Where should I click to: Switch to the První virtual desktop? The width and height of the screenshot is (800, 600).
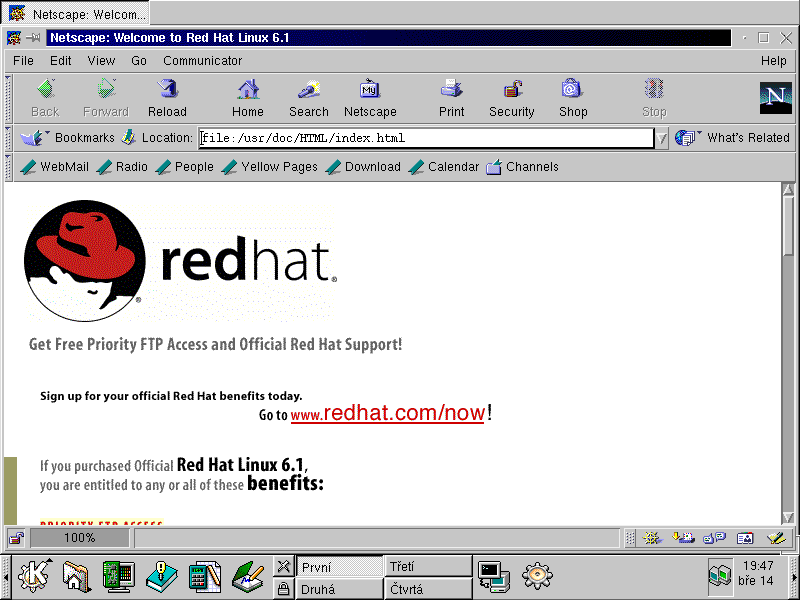(x=339, y=567)
